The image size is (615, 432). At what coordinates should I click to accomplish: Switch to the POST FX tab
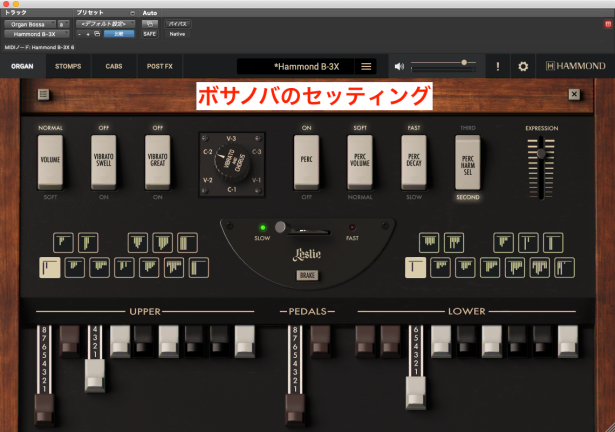pyautogui.click(x=160, y=67)
